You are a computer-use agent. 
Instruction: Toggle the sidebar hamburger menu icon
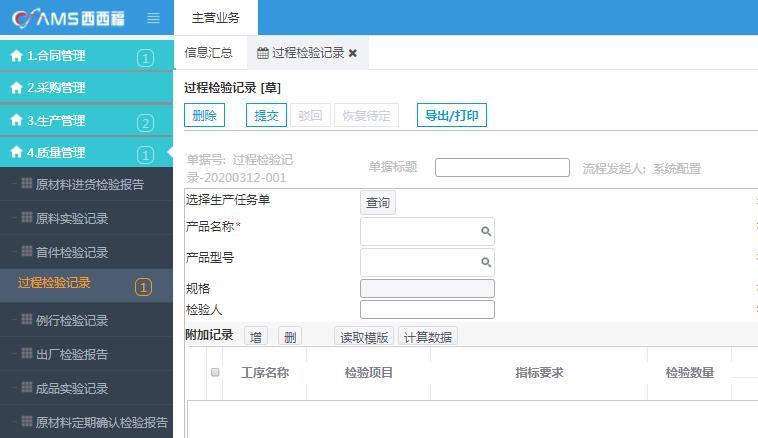coord(153,18)
